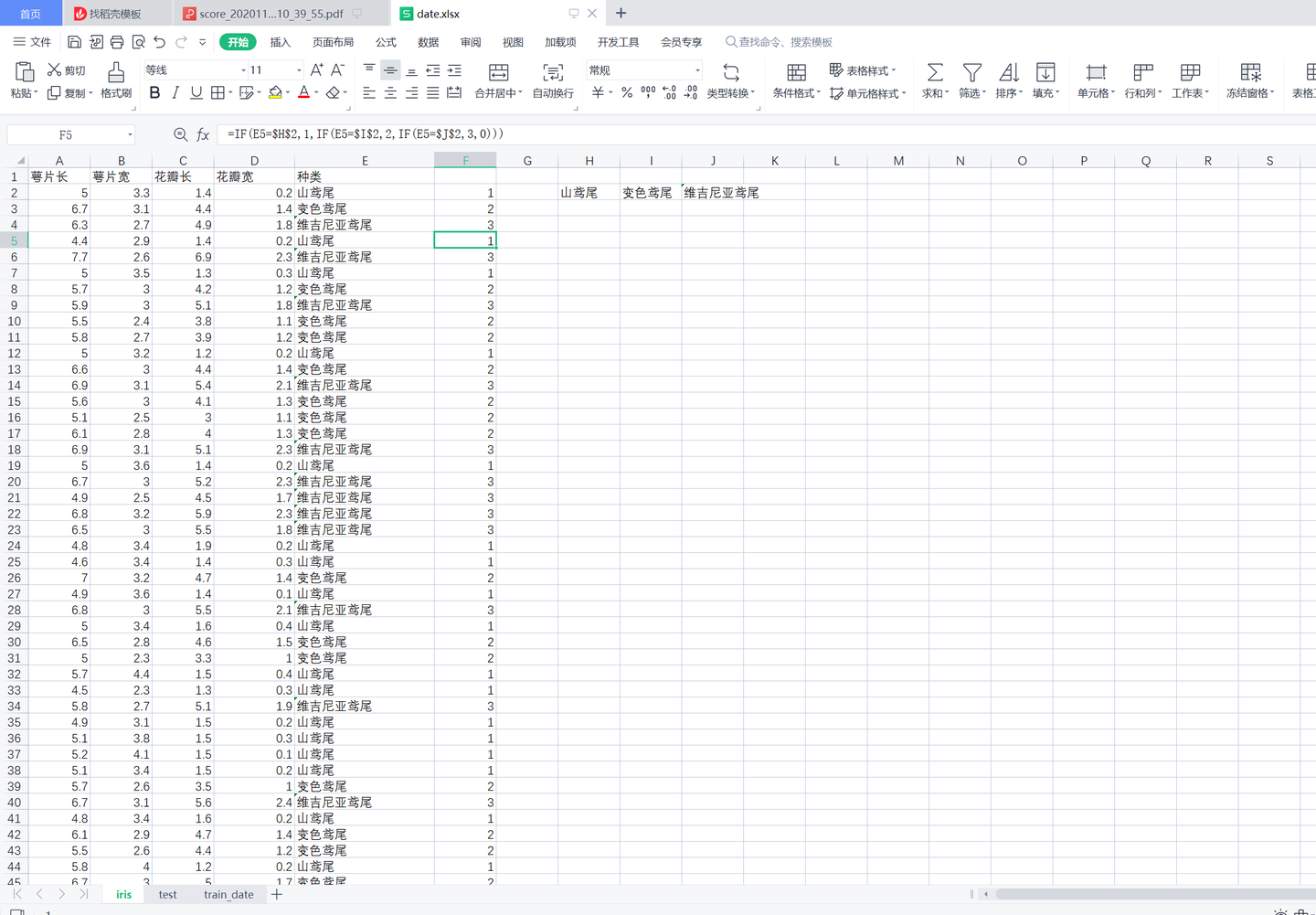Toggle right horizontal alignment
This screenshot has height=915, width=1316.
pyautogui.click(x=411, y=92)
